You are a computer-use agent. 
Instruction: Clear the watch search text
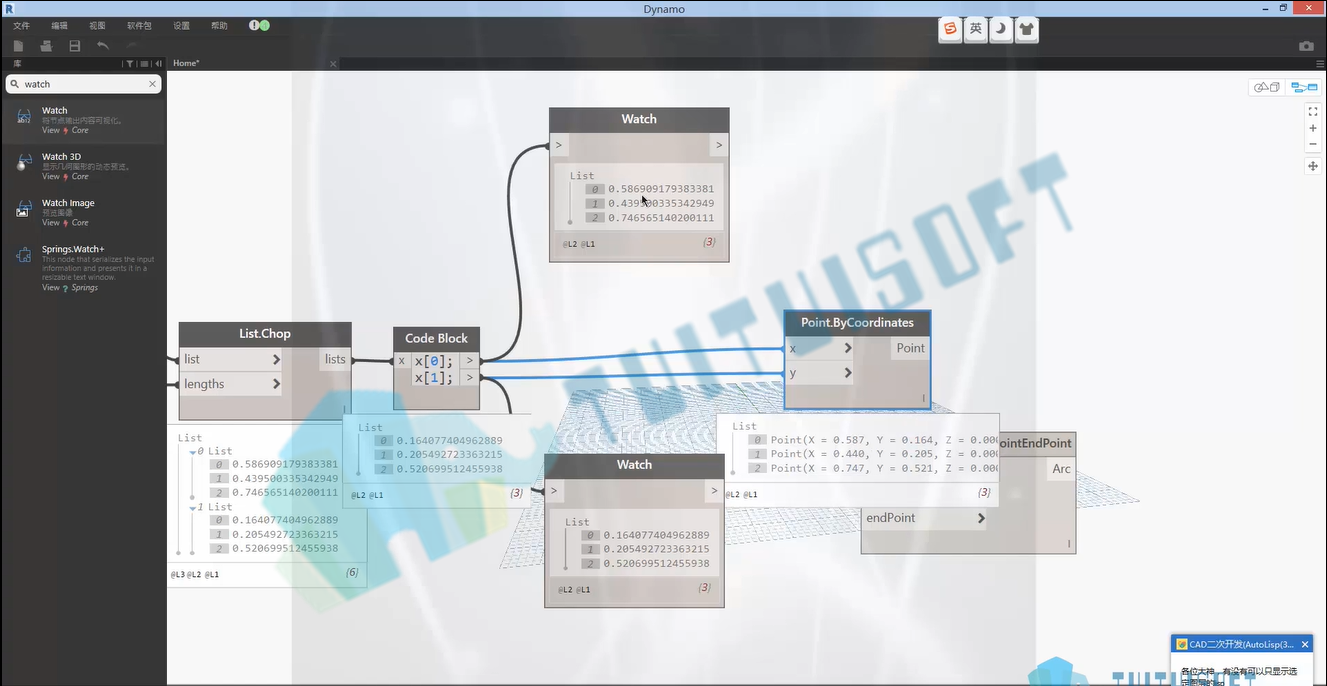click(153, 84)
